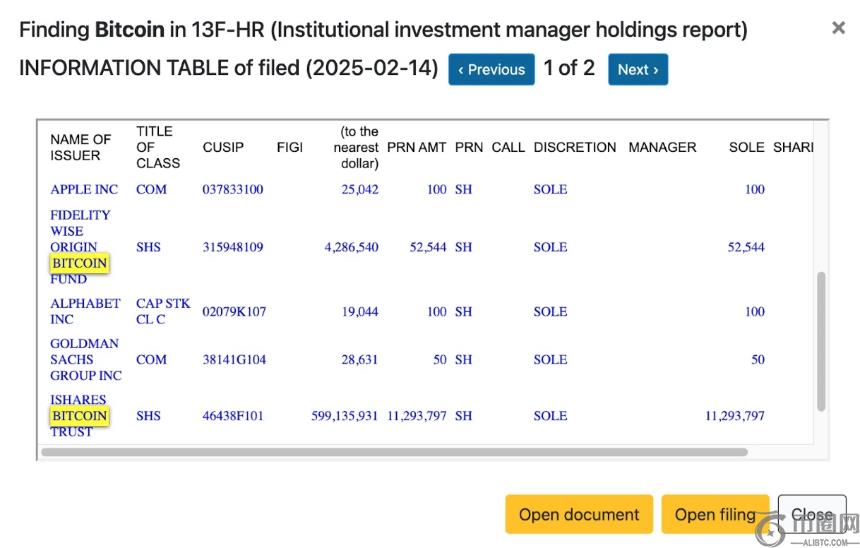Click the '1 of 2' page indicator
The width and height of the screenshot is (860, 548).
click(569, 68)
